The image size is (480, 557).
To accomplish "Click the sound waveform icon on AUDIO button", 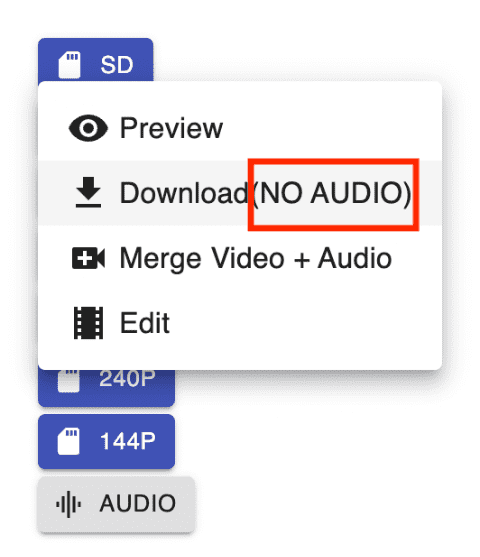I will pyautogui.click(x=68, y=504).
